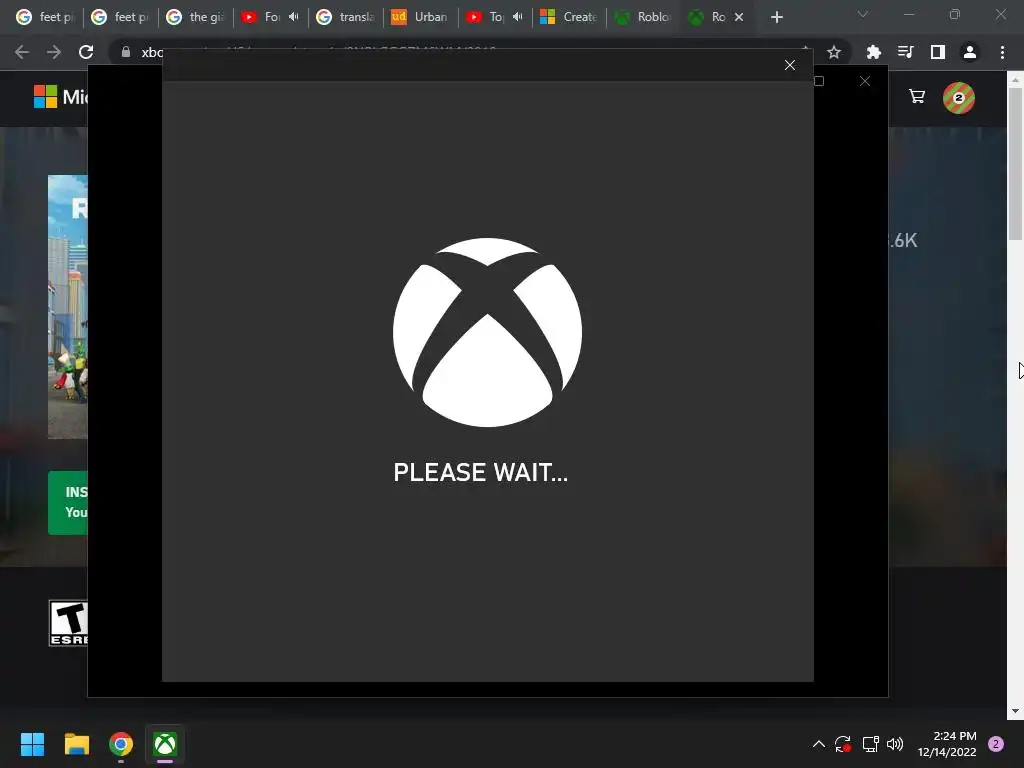Image resolution: width=1024 pixels, height=768 pixels.
Task: Close the black Xbox app window behind
Action: click(865, 81)
